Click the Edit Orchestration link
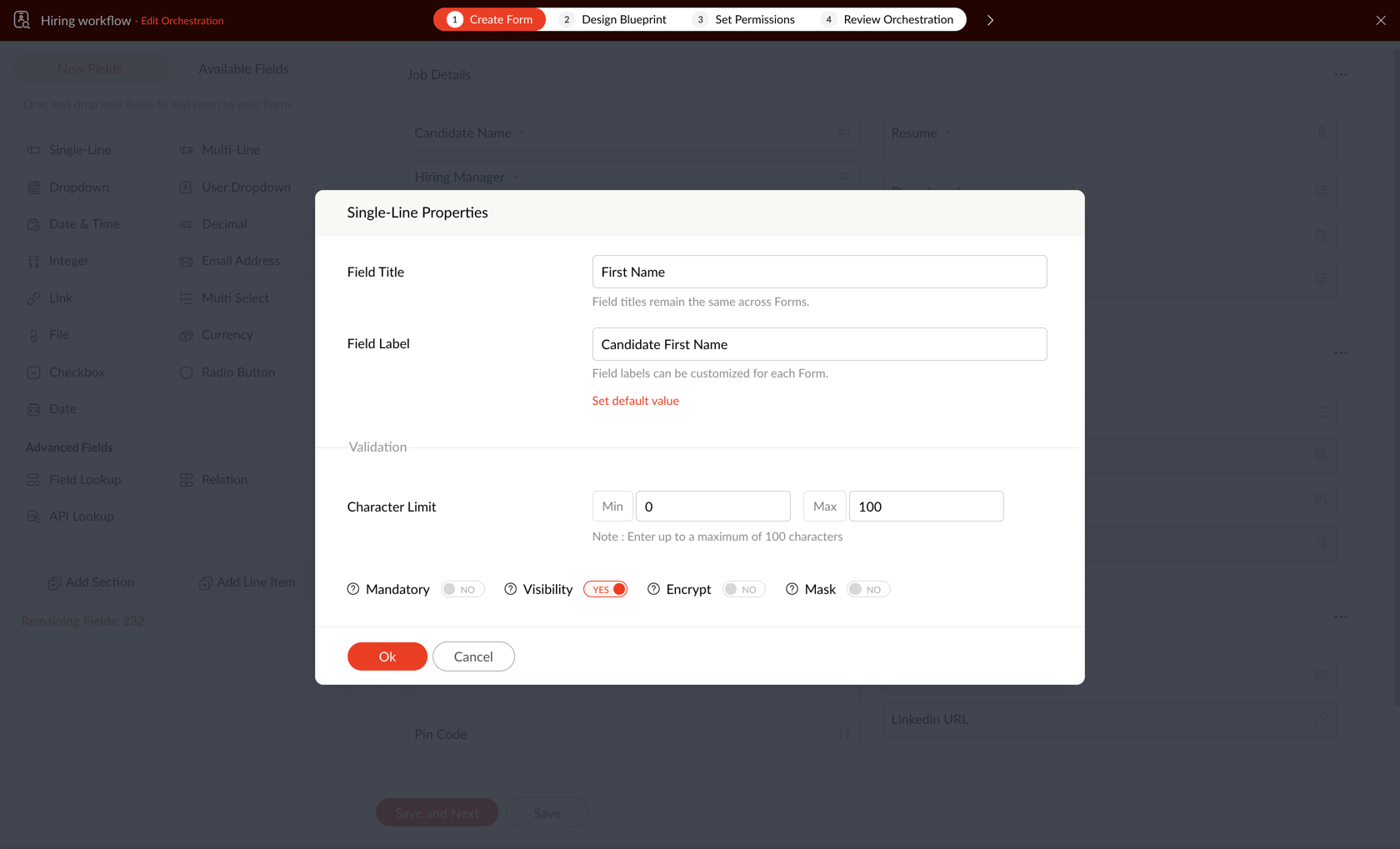 [182, 21]
